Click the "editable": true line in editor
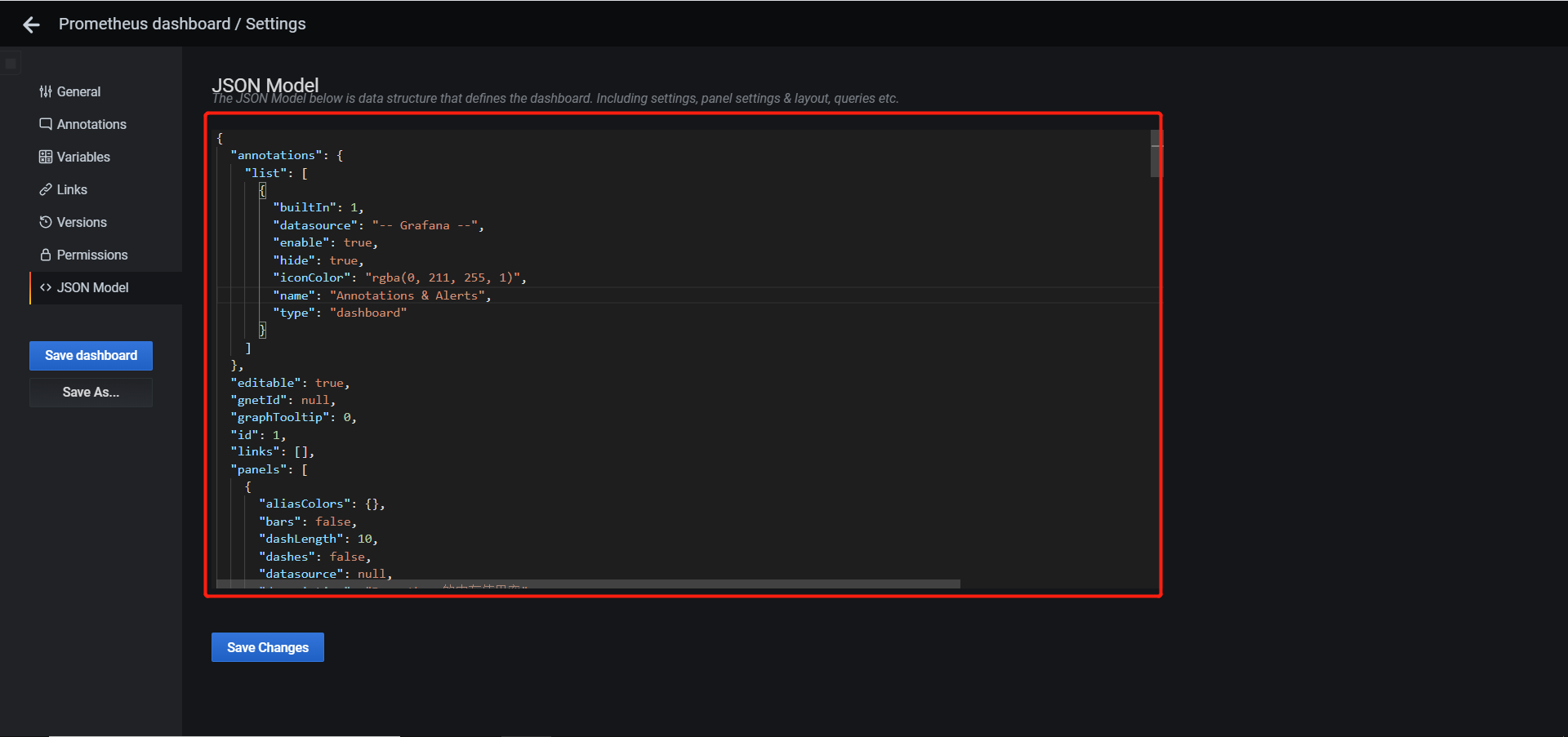The height and width of the screenshot is (737, 1568). coord(290,383)
